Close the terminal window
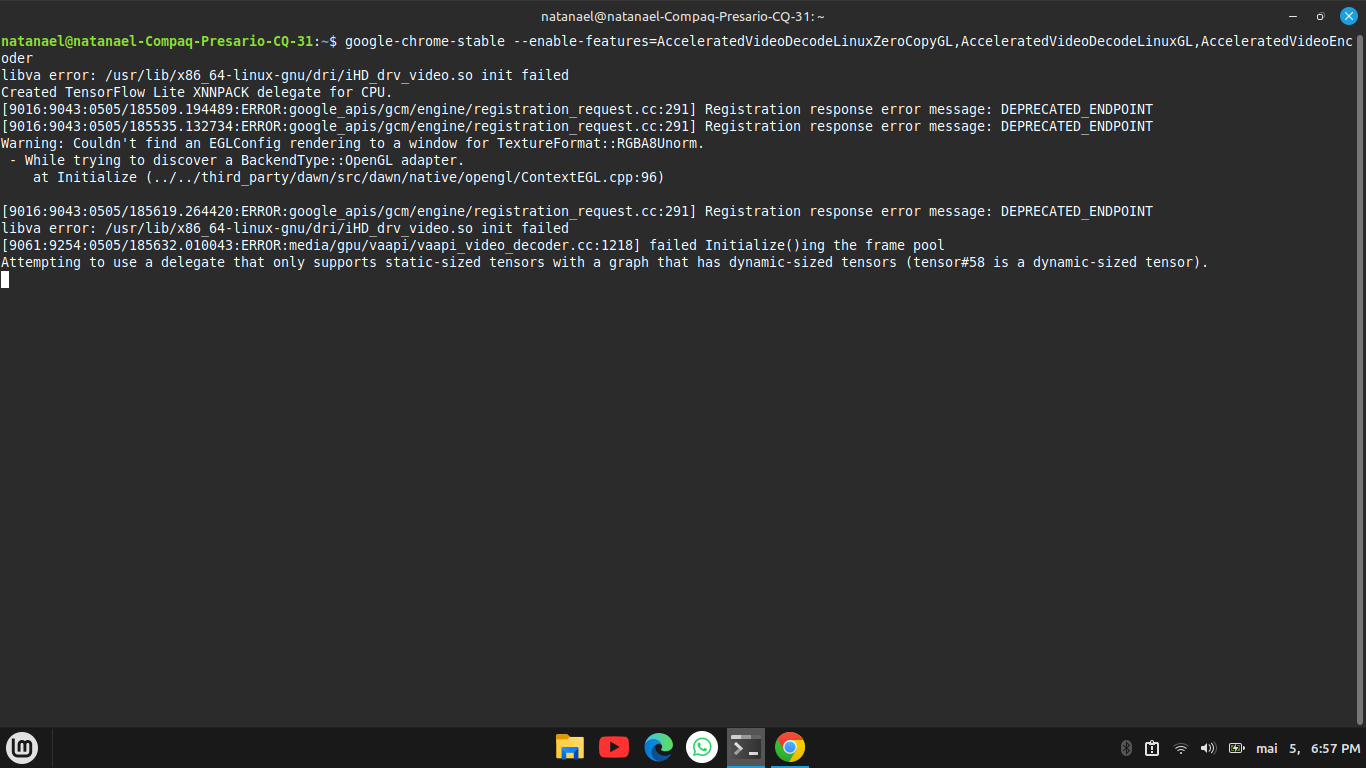Image resolution: width=1366 pixels, height=768 pixels. pyautogui.click(x=1348, y=16)
